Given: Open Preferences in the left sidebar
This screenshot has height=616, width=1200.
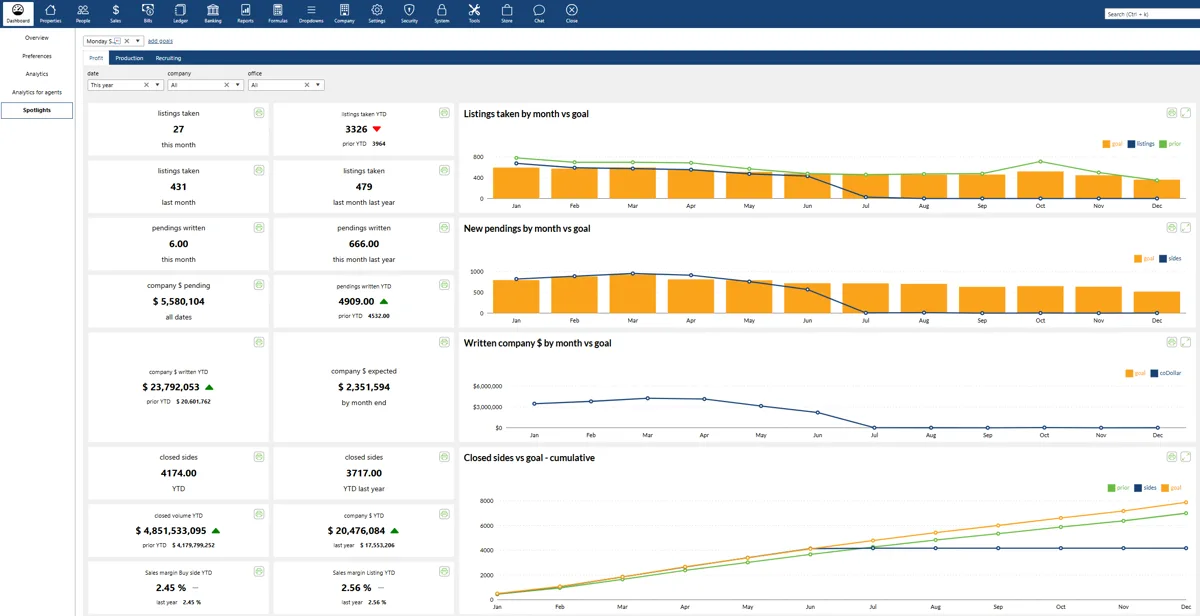Looking at the screenshot, I should (37, 56).
